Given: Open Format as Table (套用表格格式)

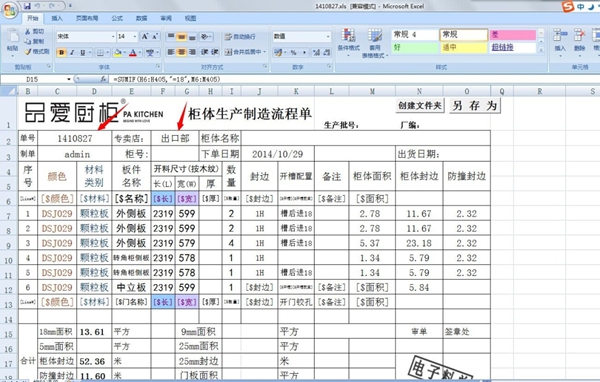Looking at the screenshot, I should pos(375,42).
